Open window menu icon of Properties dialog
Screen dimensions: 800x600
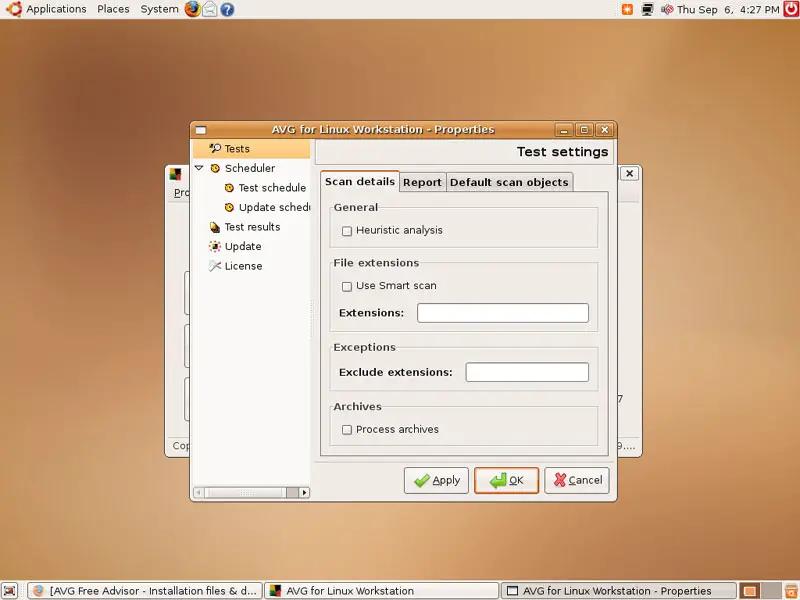point(201,130)
